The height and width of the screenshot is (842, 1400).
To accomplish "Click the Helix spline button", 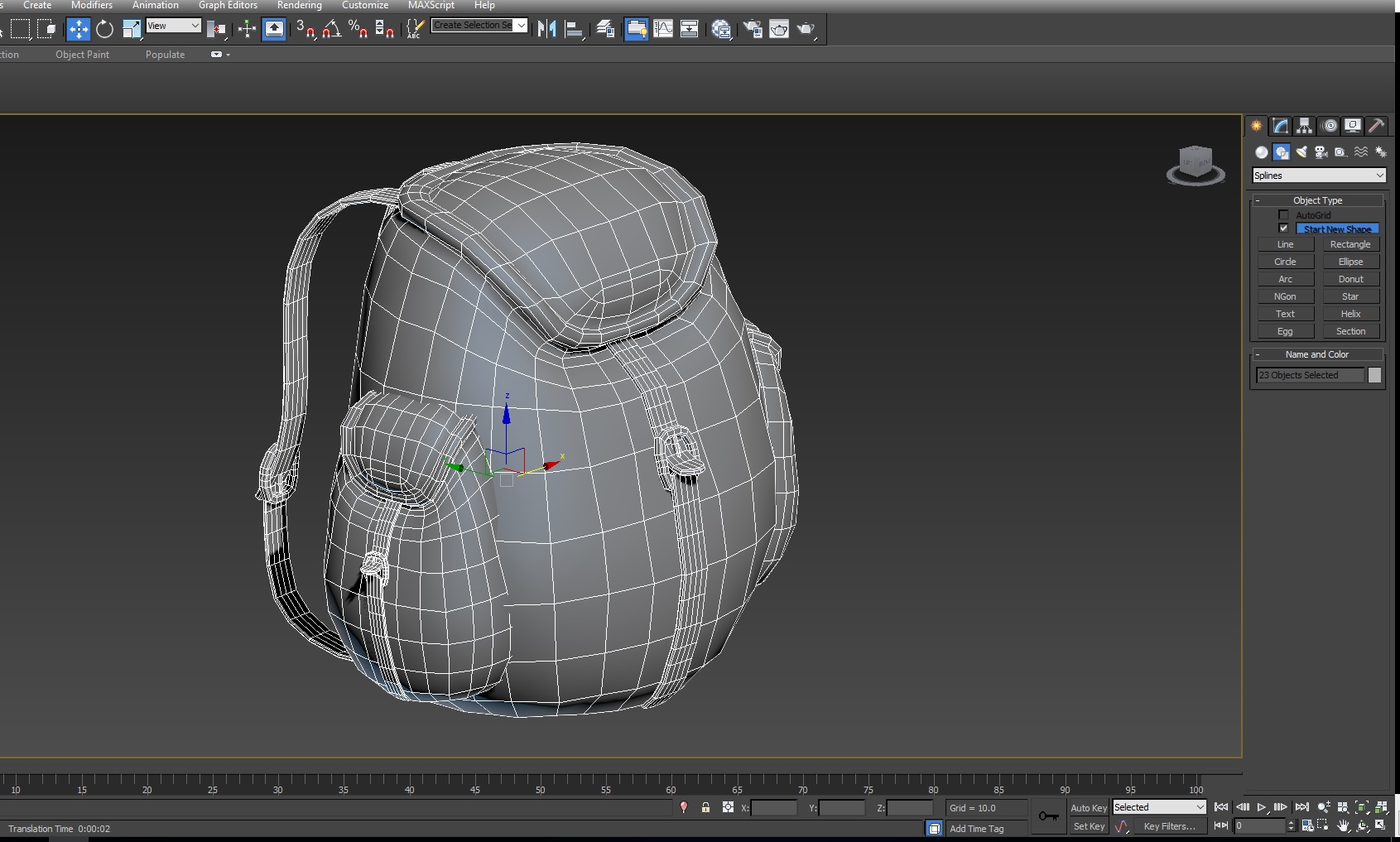I will click(x=1350, y=314).
